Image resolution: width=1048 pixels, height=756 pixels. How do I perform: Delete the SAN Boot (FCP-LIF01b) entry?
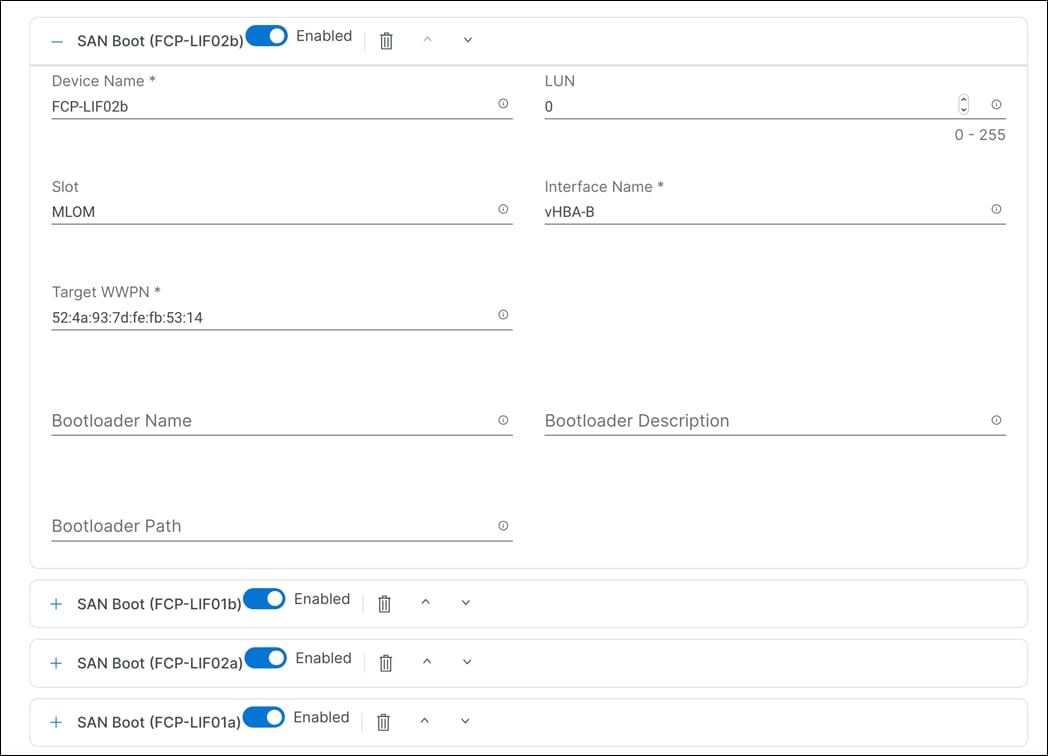tap(384, 601)
